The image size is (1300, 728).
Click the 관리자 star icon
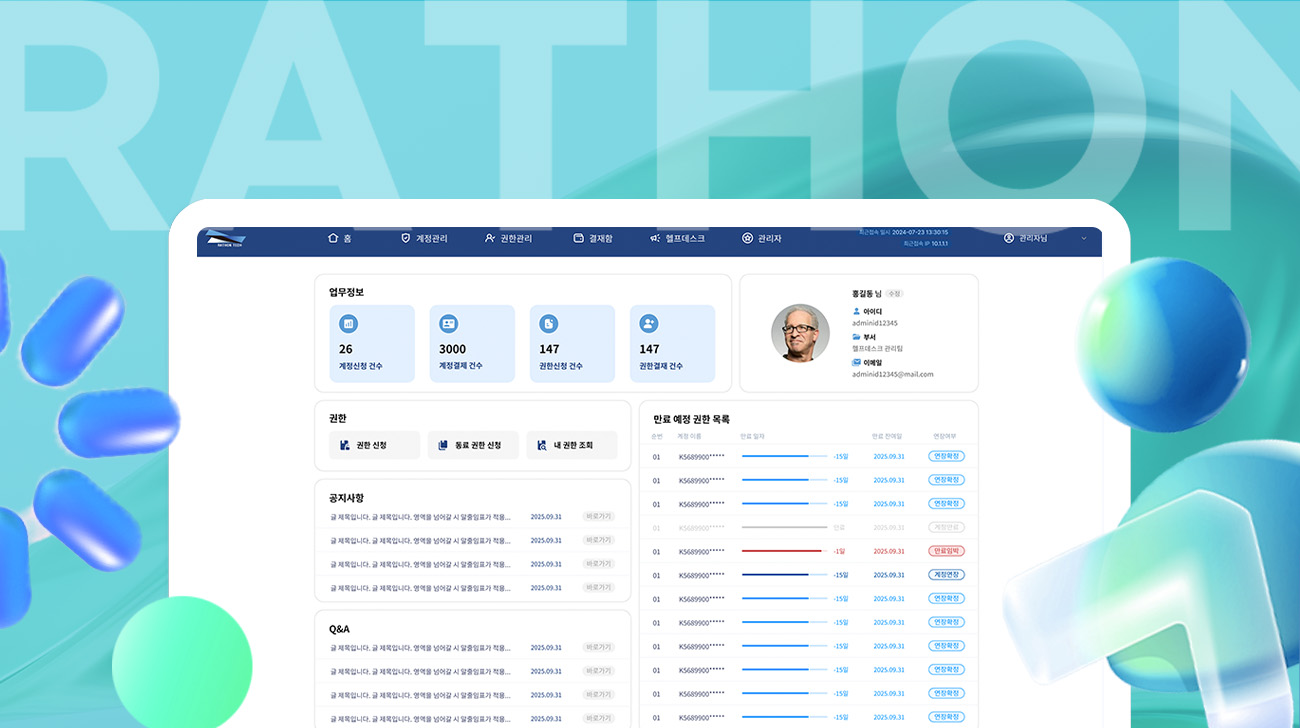click(747, 238)
